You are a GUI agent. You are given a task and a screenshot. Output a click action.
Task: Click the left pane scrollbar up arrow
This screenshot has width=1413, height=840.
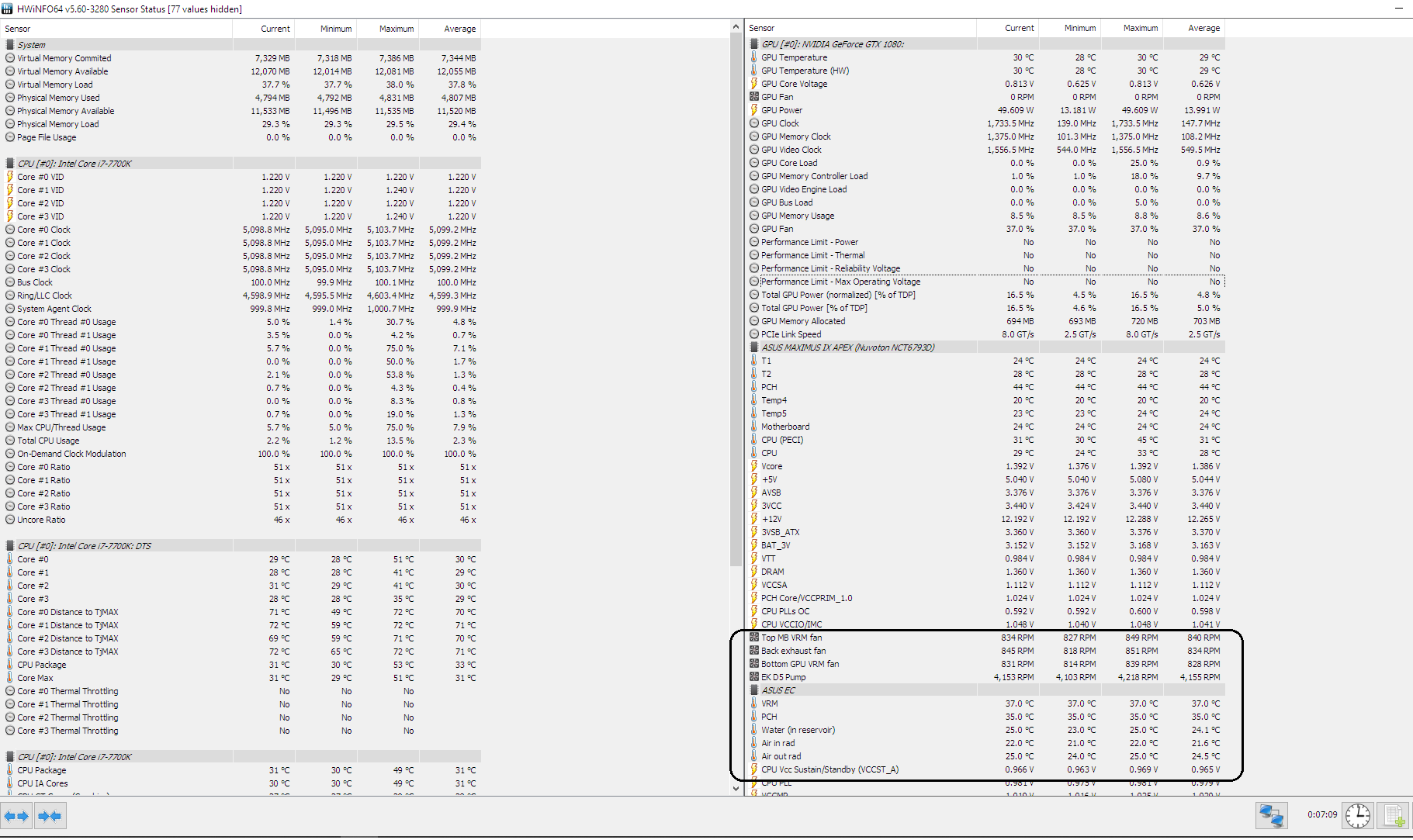pyautogui.click(x=736, y=27)
